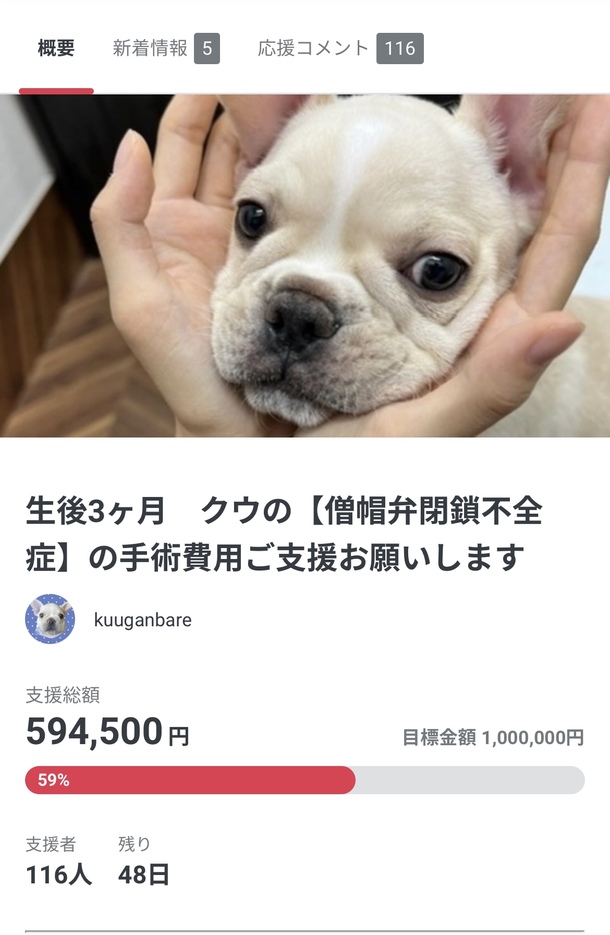Click the 支援者 label

(x=51, y=844)
